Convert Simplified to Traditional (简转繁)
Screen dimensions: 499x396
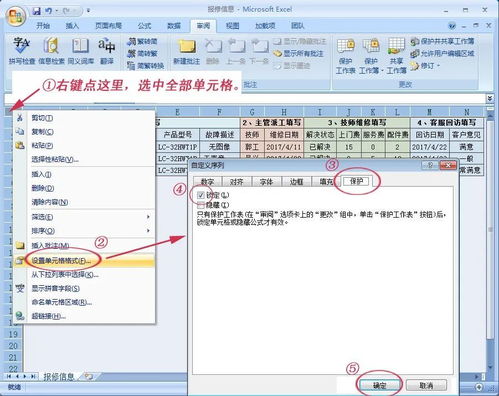[142, 53]
